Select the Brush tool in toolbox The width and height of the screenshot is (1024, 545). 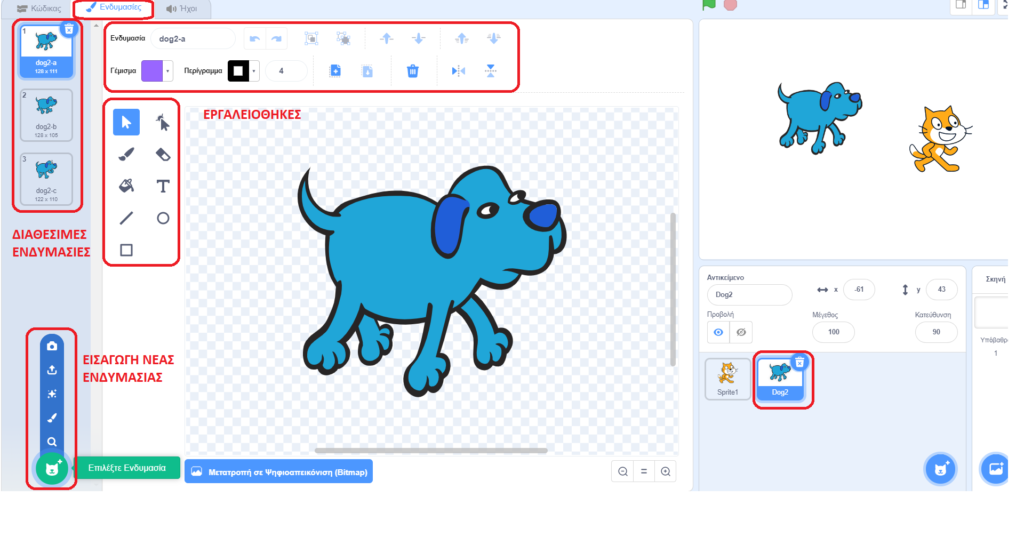click(126, 154)
